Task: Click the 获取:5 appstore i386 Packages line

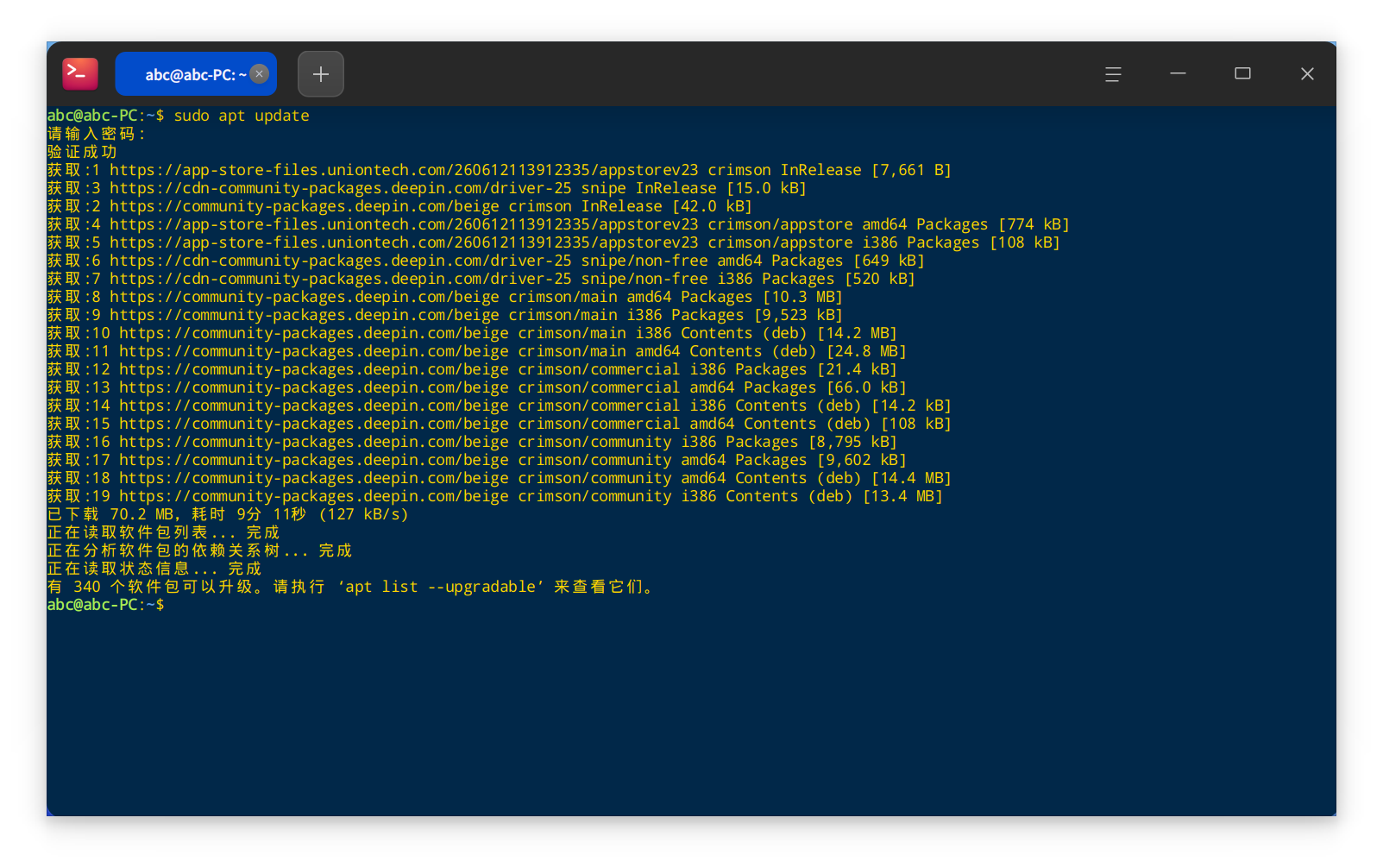Action: pyautogui.click(x=554, y=242)
